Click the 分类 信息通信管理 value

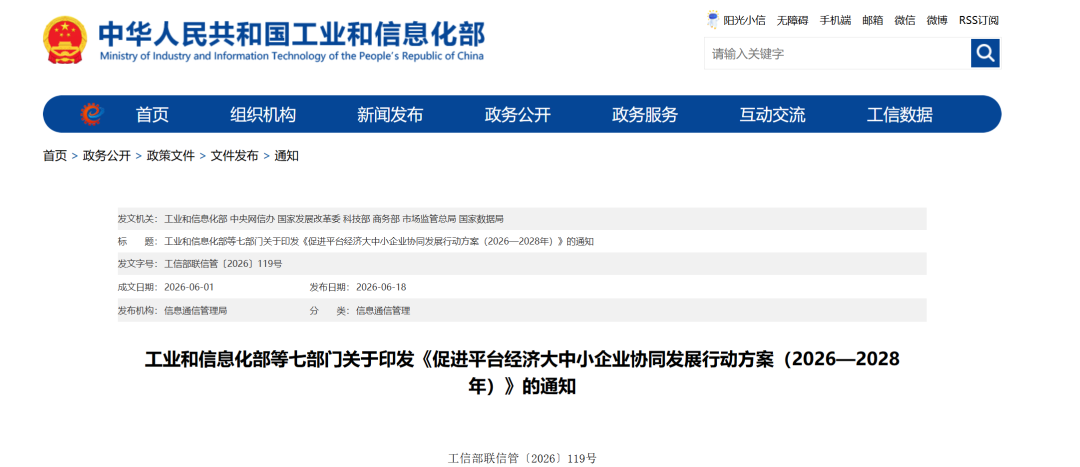(383, 311)
